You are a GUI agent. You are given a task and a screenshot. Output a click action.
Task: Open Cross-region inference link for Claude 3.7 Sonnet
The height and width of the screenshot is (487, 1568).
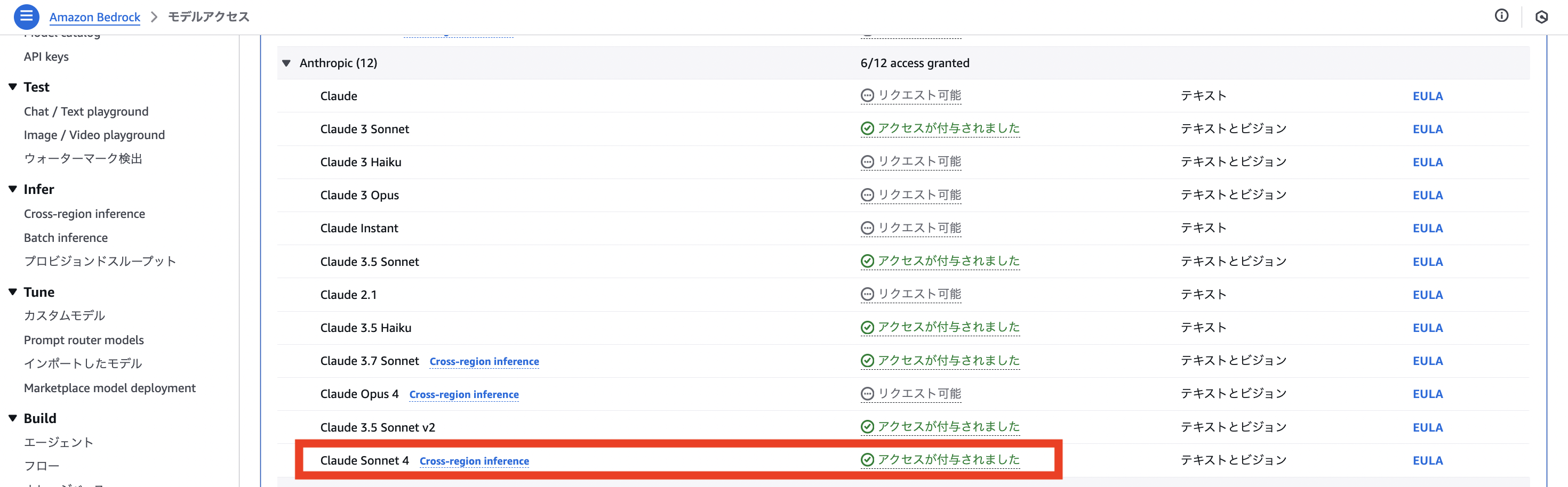click(484, 361)
